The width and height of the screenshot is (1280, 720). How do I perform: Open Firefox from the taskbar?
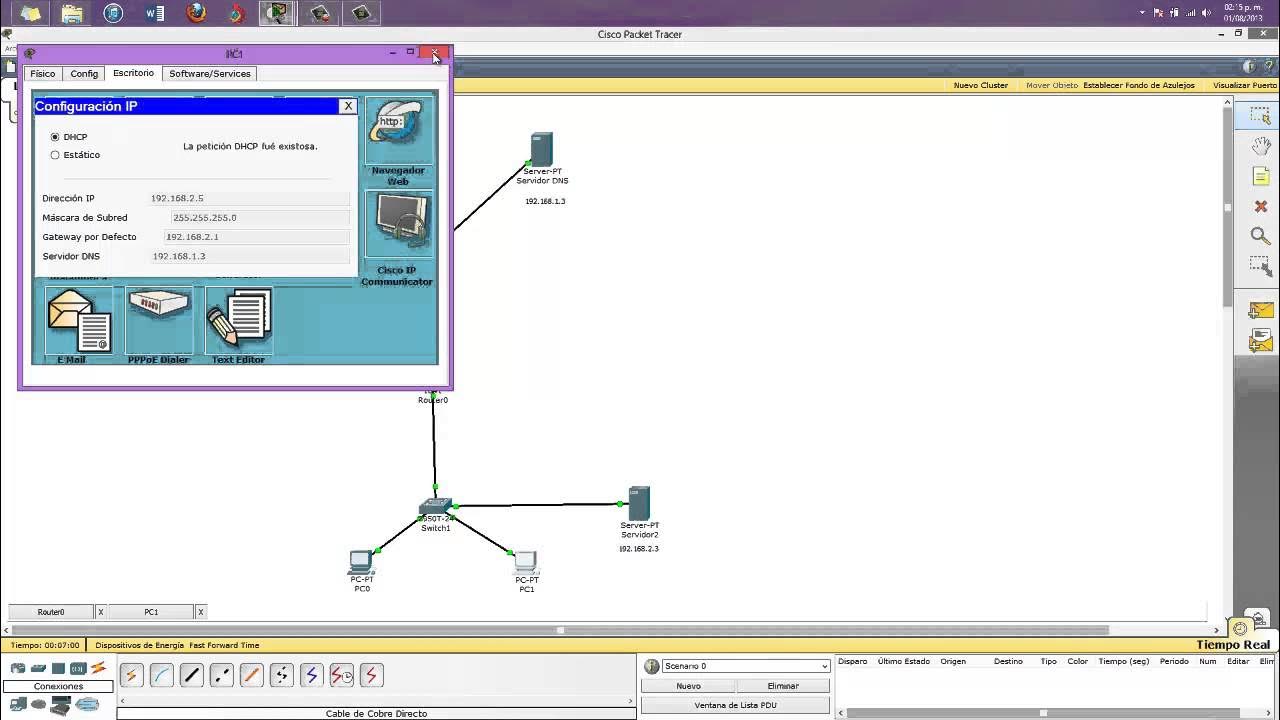(x=196, y=13)
